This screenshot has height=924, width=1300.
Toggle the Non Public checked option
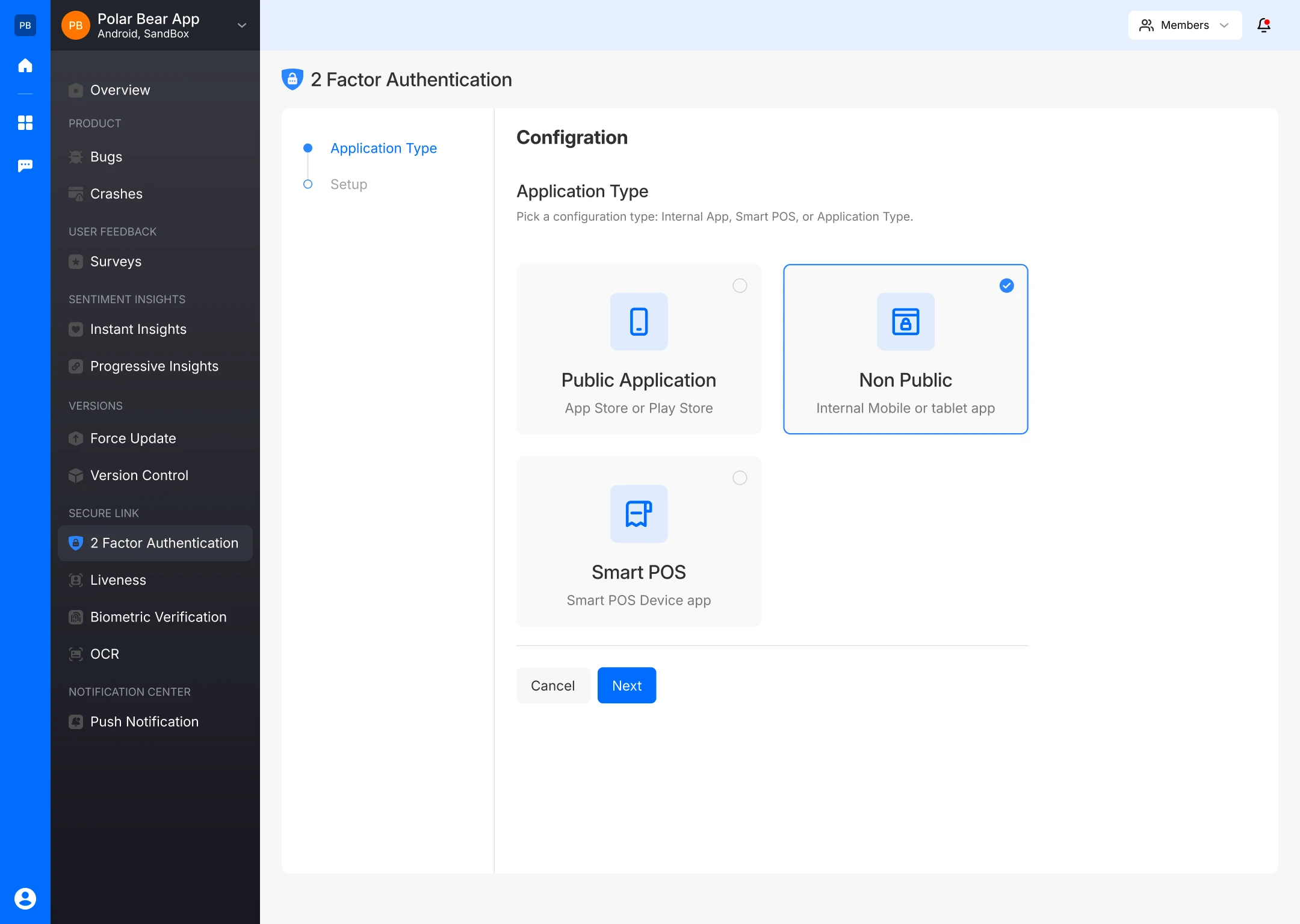[1006, 286]
